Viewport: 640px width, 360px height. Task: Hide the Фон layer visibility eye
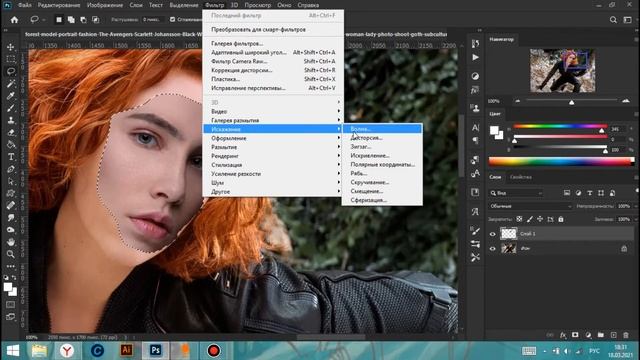click(x=493, y=249)
